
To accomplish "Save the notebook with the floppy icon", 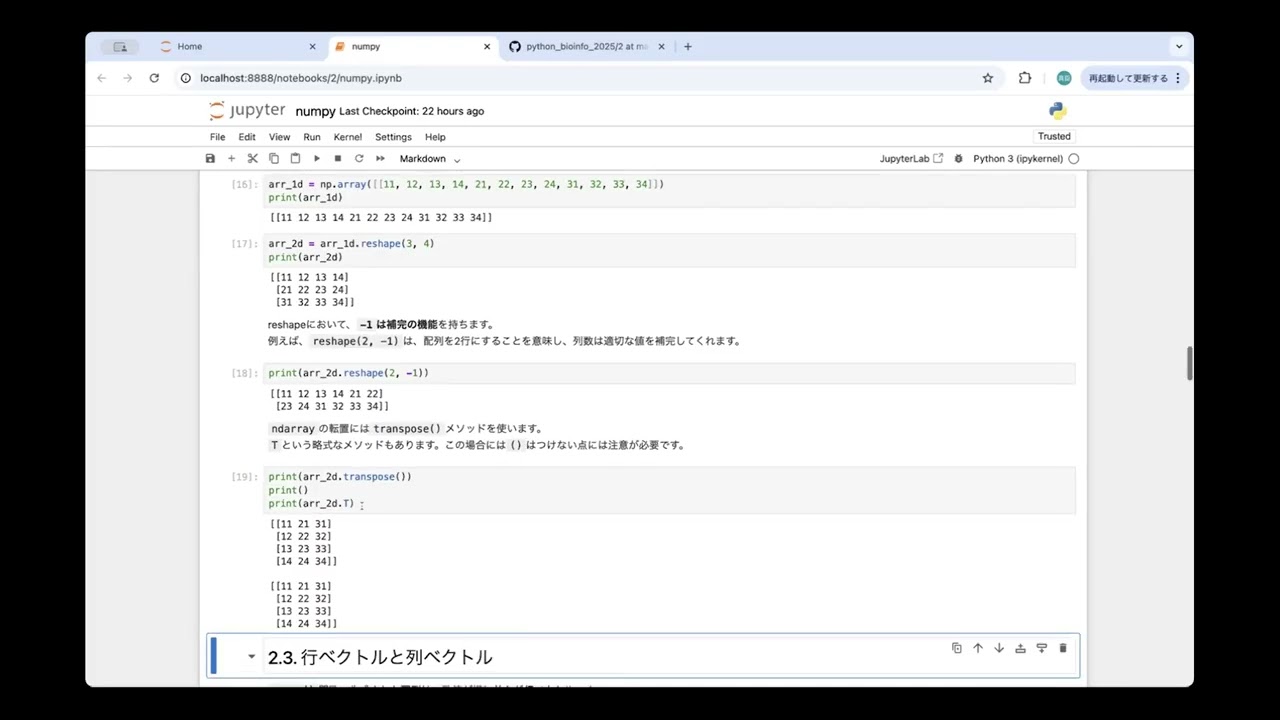I will click(210, 159).
